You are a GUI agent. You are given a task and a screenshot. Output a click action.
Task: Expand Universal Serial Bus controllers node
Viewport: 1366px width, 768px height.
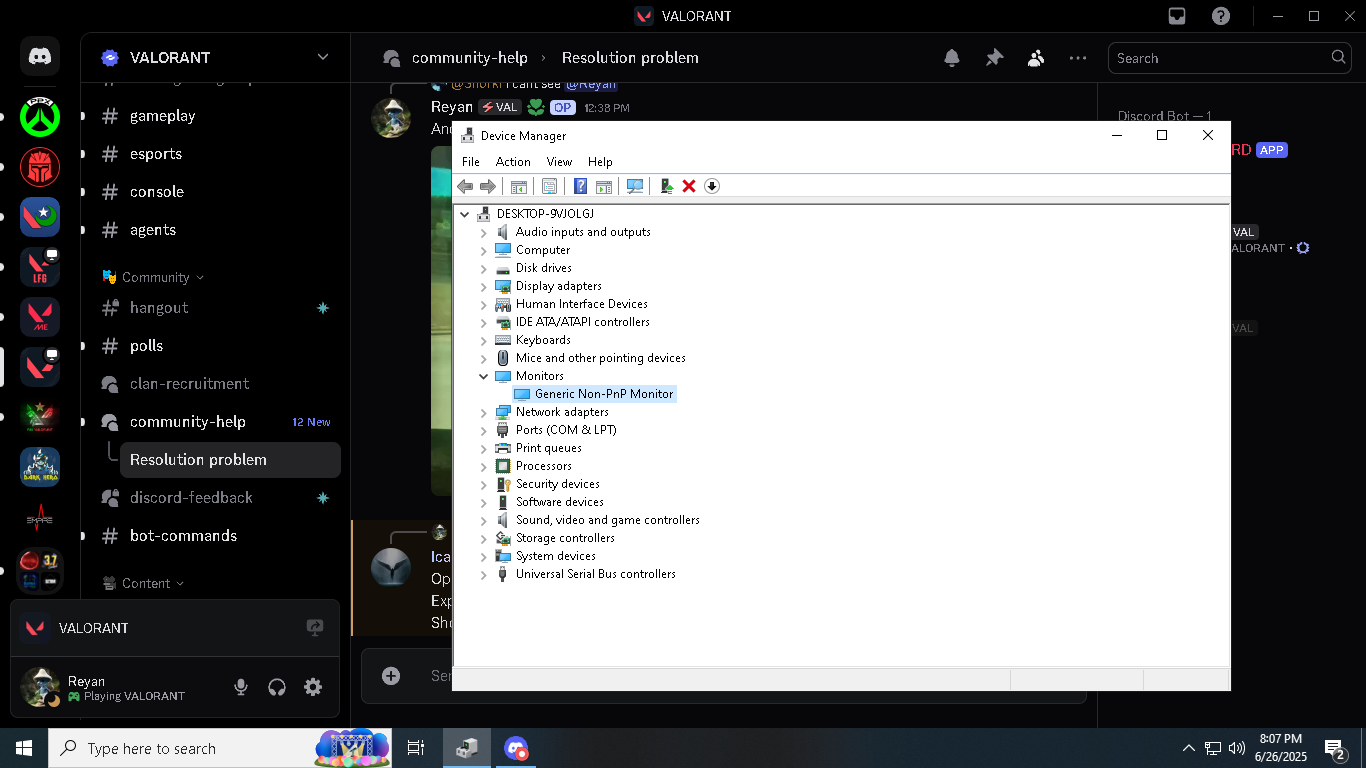[484, 574]
